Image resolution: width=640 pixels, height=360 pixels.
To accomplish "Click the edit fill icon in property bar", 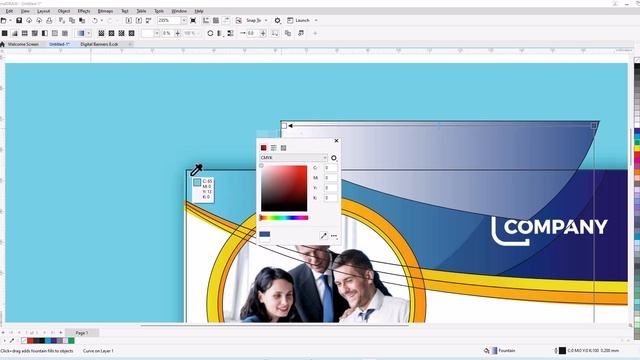I will pyautogui.click(x=301, y=33).
